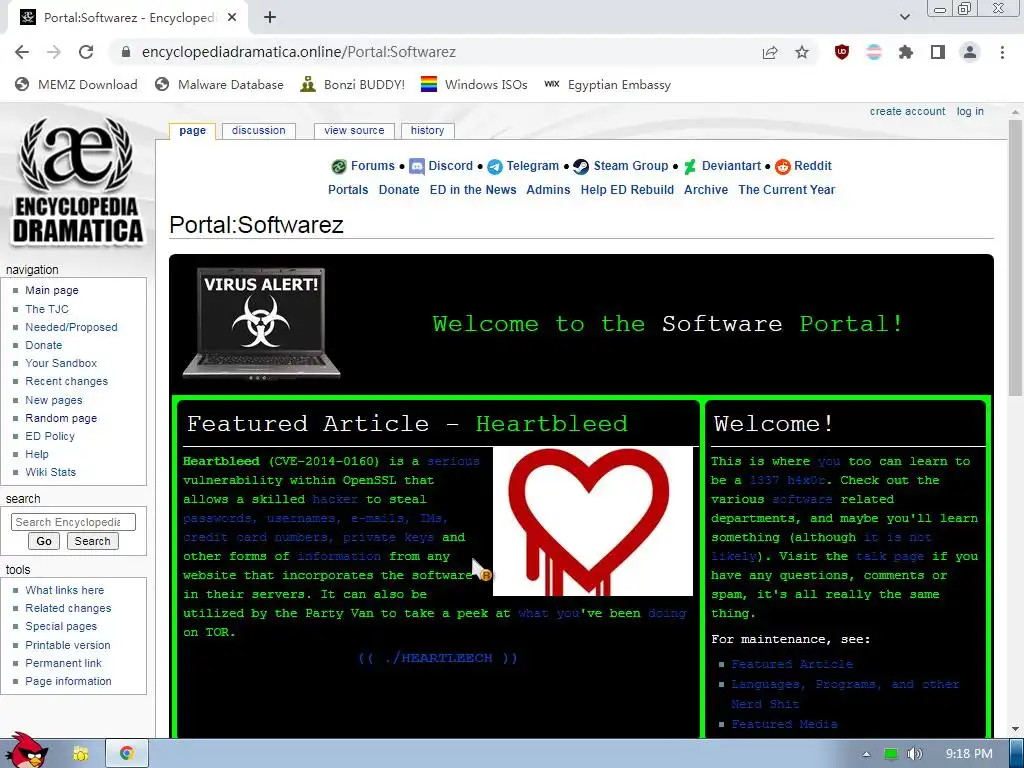
Task: Click the Chrome taskbar button
Action: click(x=127, y=753)
